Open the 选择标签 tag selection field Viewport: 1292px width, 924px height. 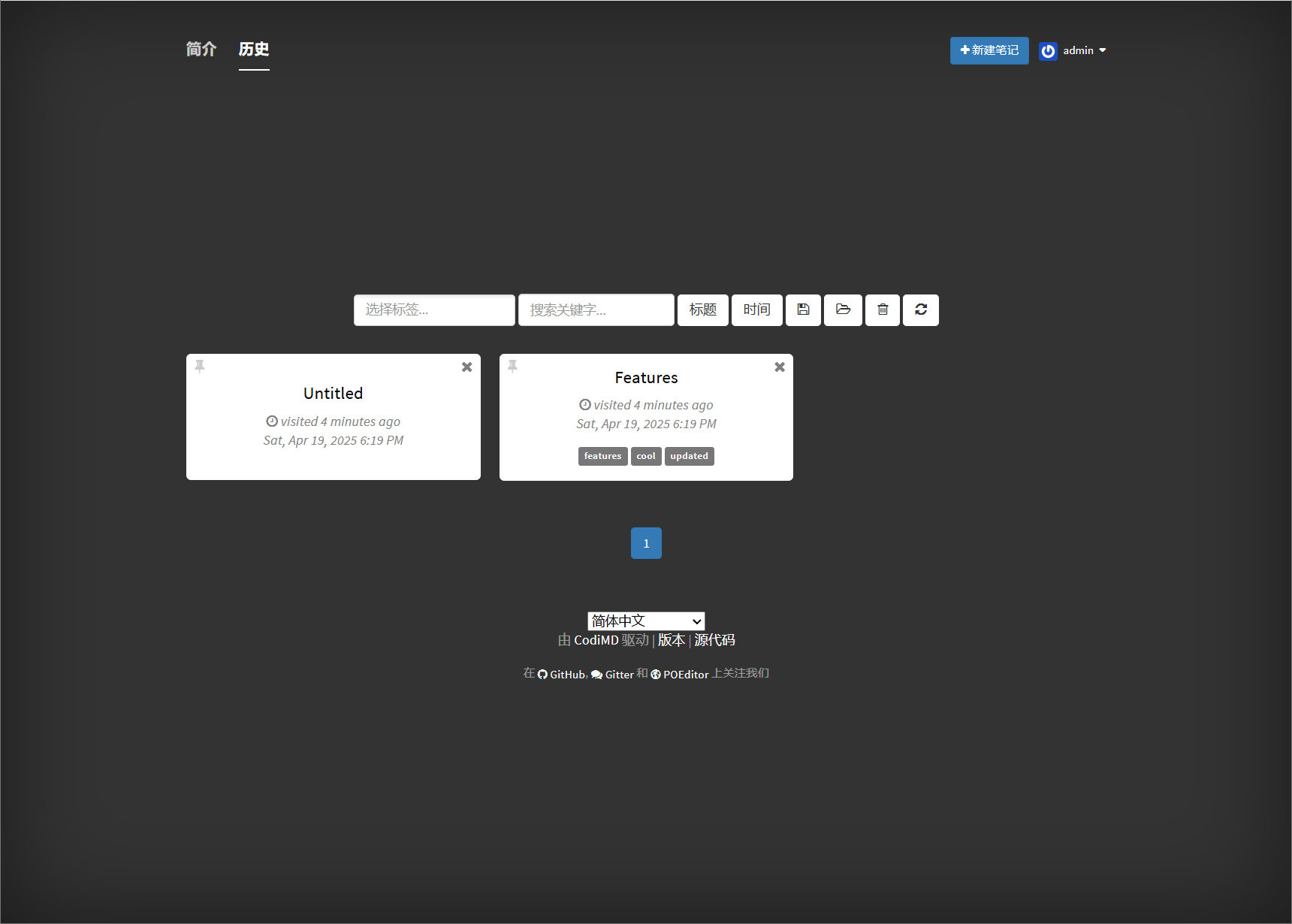(x=434, y=310)
